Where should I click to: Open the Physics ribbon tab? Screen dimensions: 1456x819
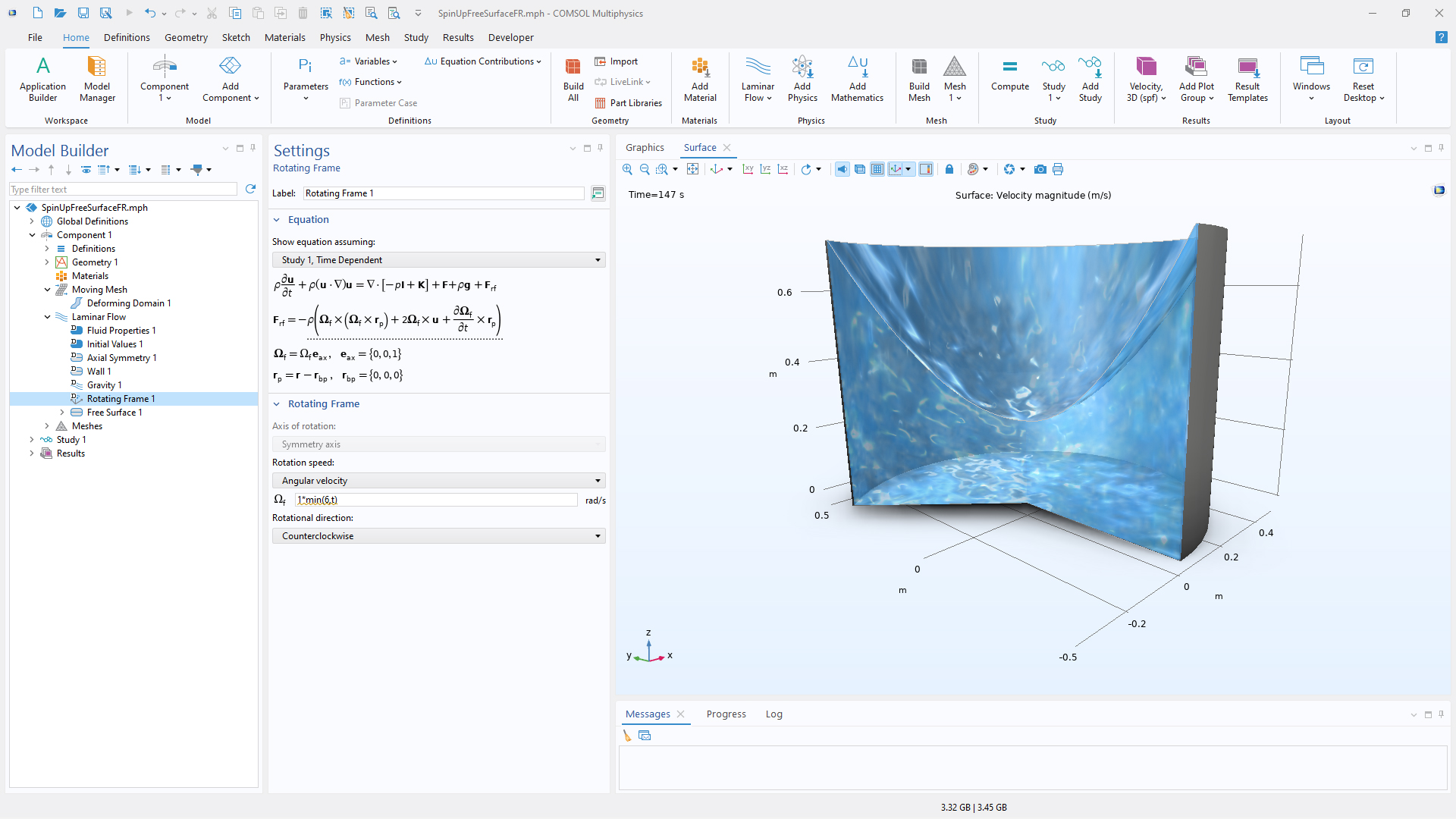[334, 37]
